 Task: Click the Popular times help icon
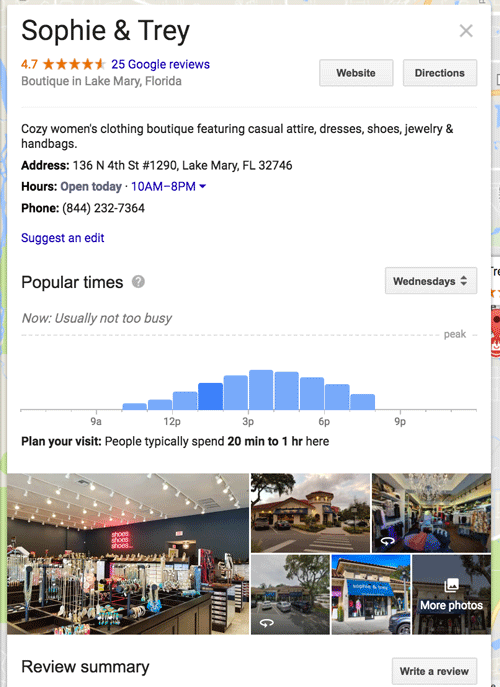click(x=138, y=282)
